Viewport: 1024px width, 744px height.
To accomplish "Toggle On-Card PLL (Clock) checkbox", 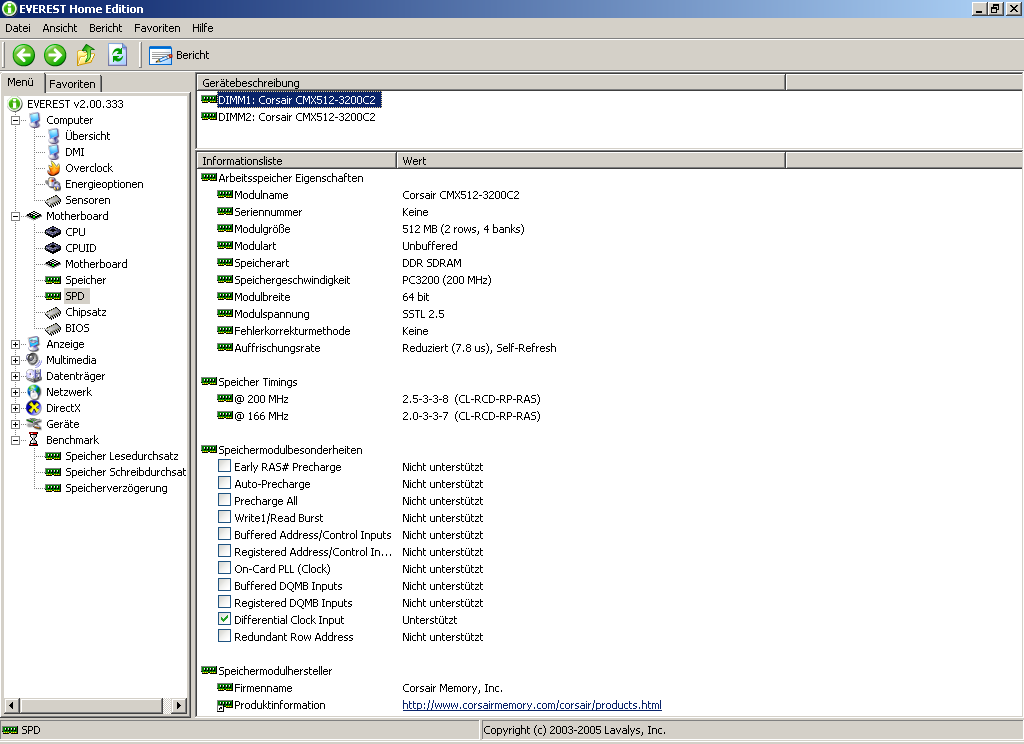I will [x=224, y=568].
